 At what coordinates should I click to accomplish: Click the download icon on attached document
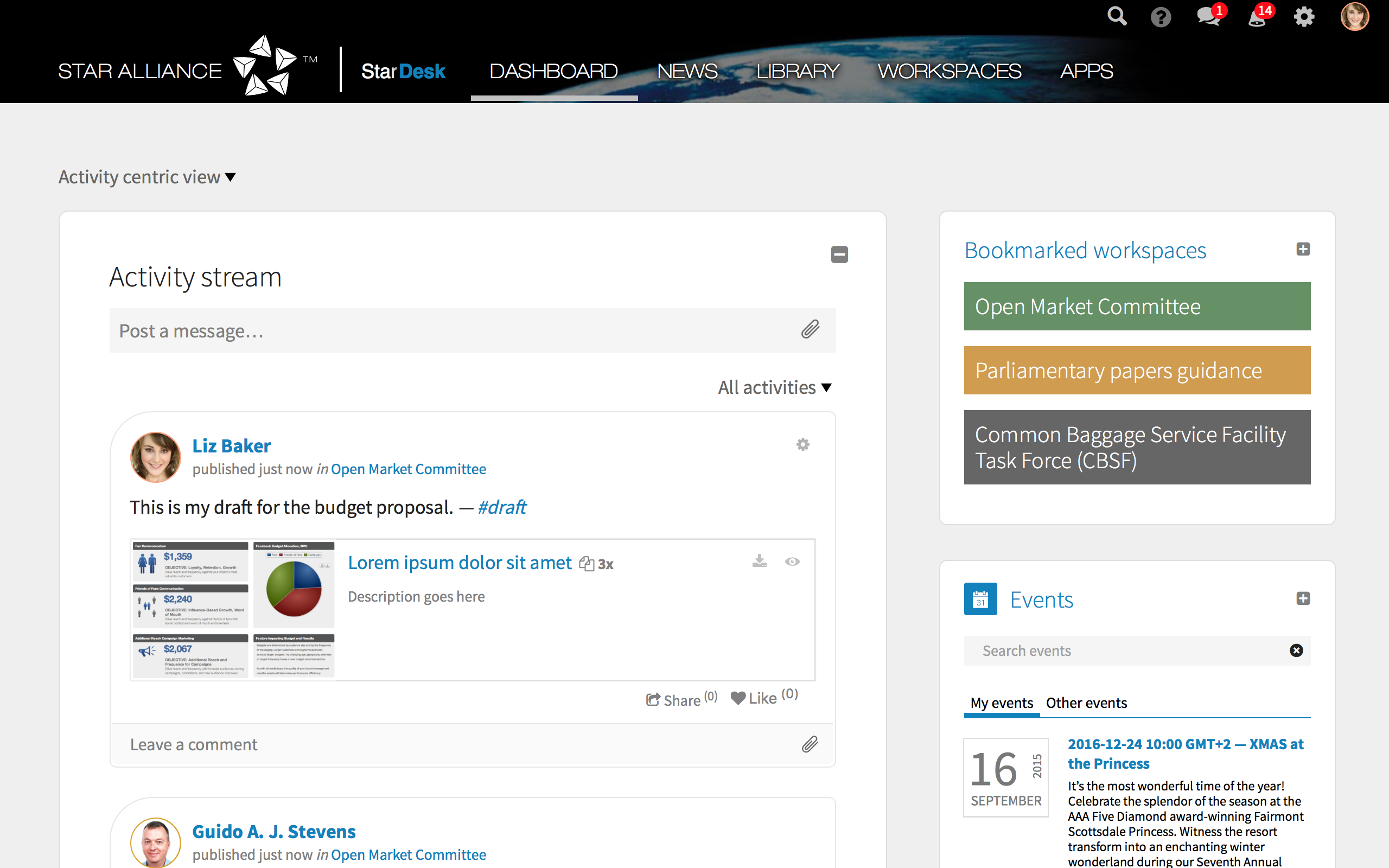760,561
